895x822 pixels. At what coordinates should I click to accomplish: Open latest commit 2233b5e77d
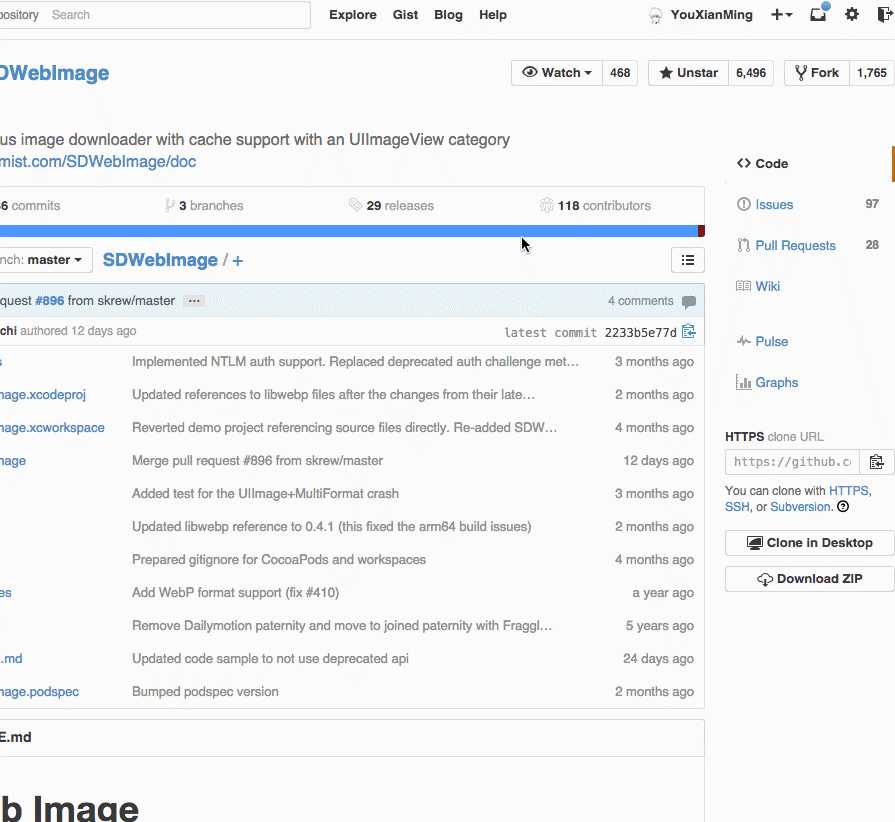(x=640, y=333)
